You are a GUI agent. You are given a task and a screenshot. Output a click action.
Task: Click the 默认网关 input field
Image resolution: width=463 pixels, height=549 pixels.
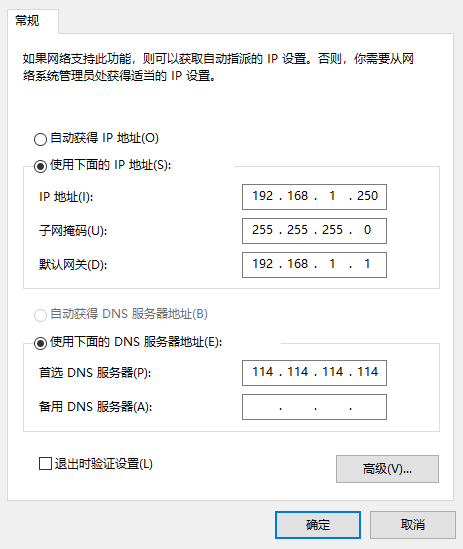[x=315, y=265]
